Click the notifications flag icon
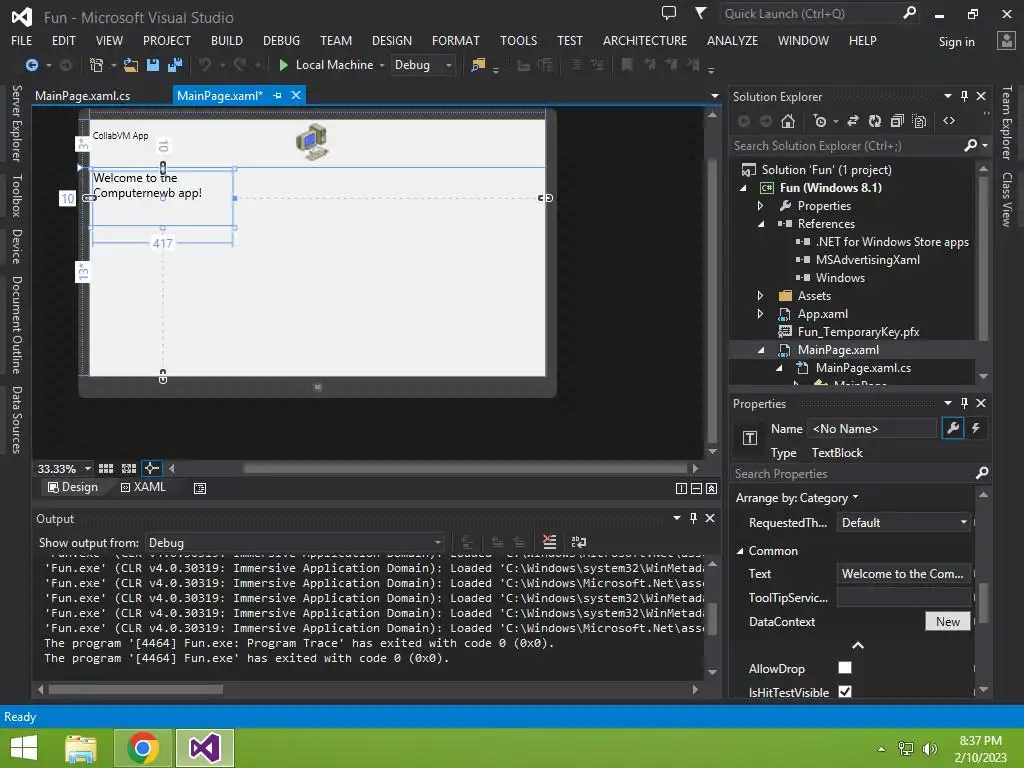This screenshot has height=768, width=1024. (701, 13)
